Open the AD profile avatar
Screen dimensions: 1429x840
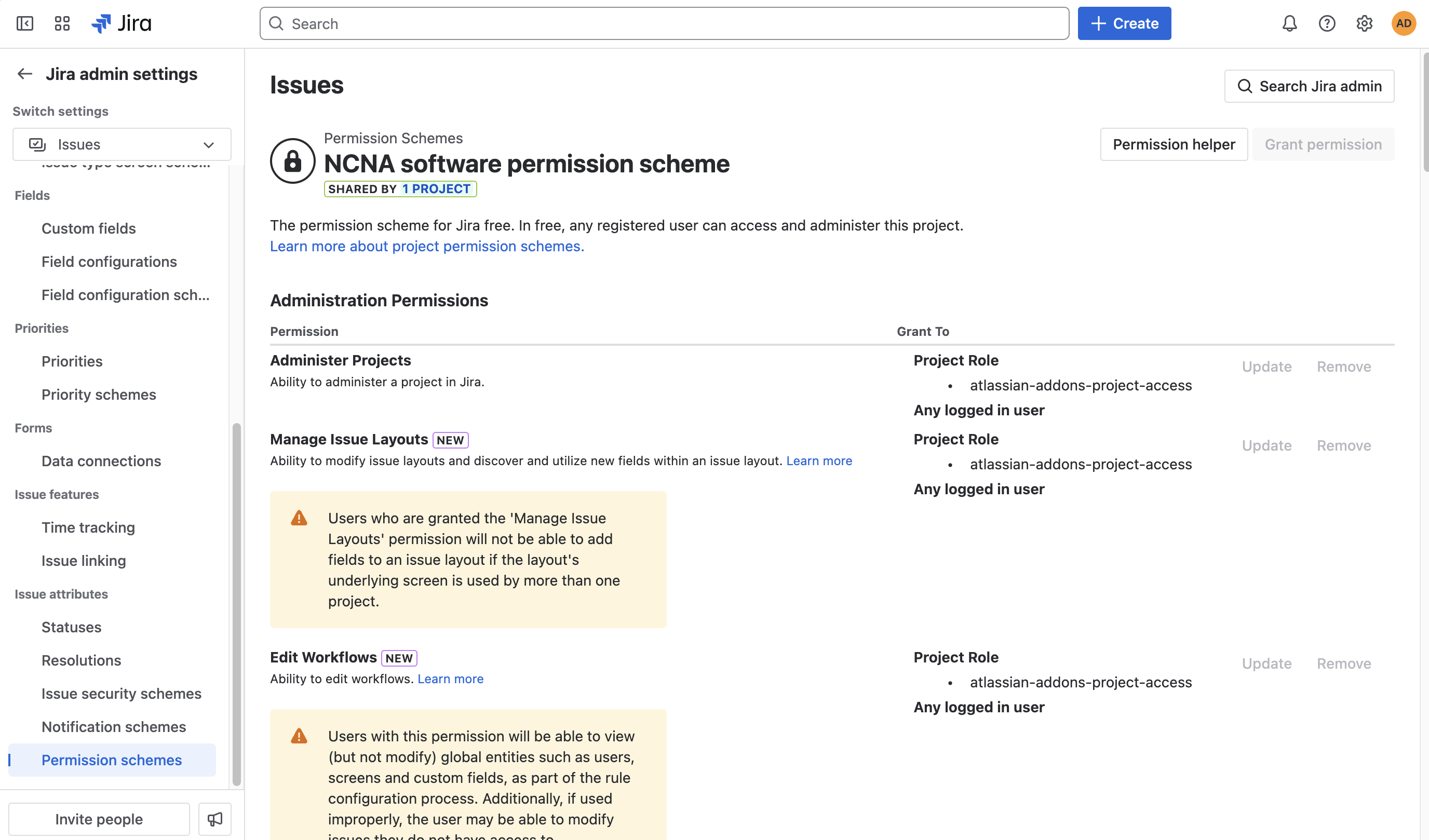coord(1404,23)
